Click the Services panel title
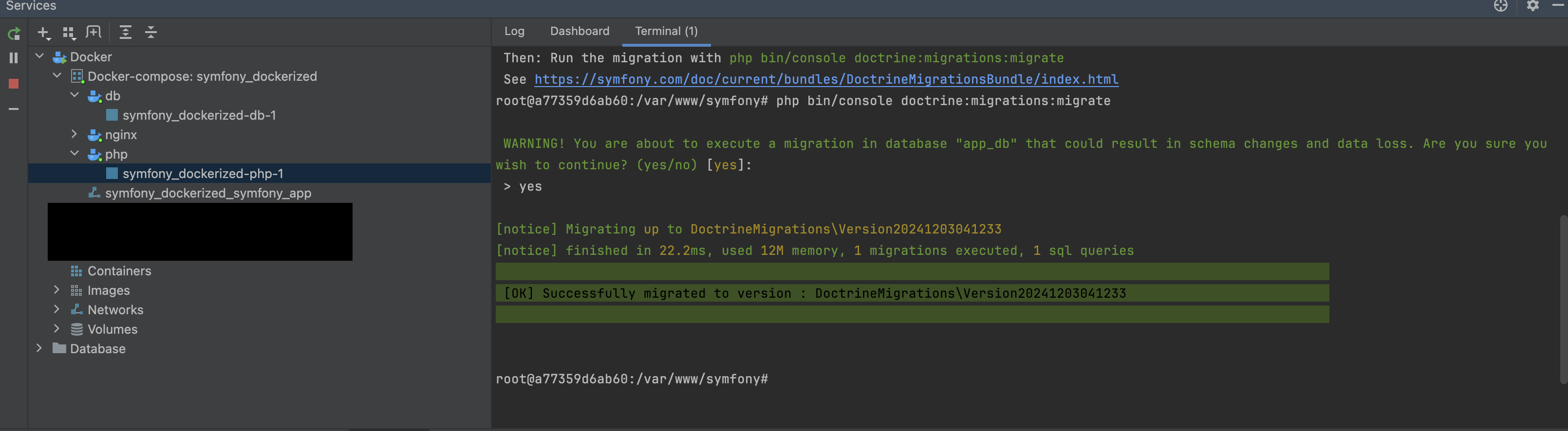This screenshot has height=431, width=1568. (x=30, y=5)
